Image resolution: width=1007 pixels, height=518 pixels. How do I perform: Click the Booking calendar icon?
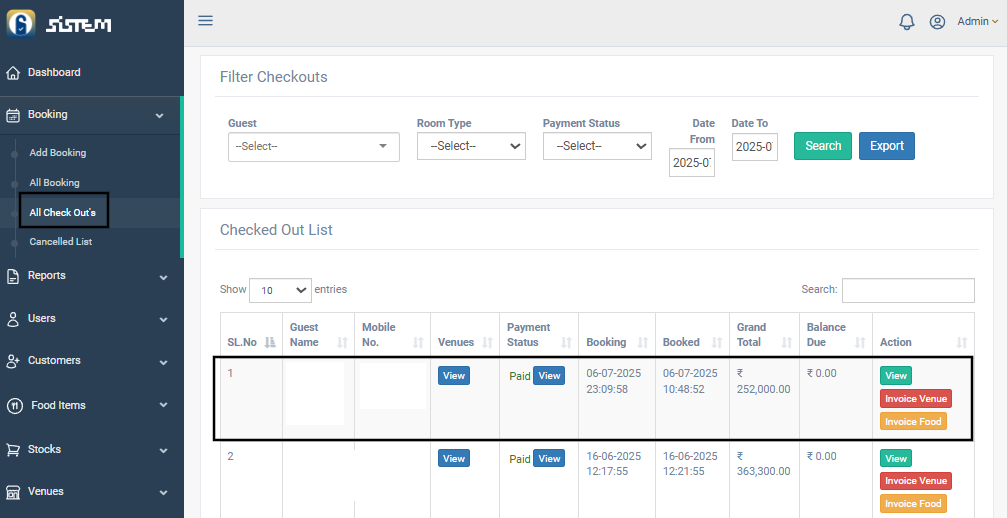click(13, 115)
